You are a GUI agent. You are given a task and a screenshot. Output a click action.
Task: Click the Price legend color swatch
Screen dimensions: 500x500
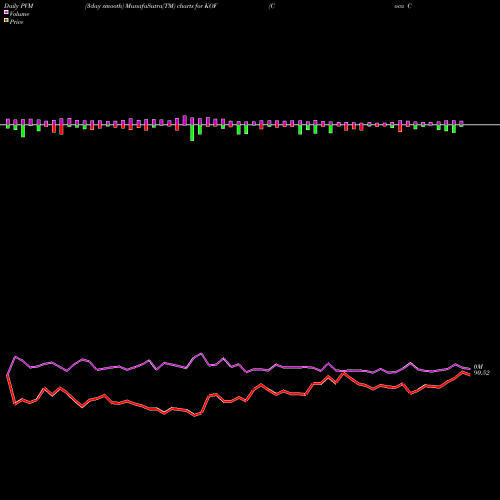point(6,21)
